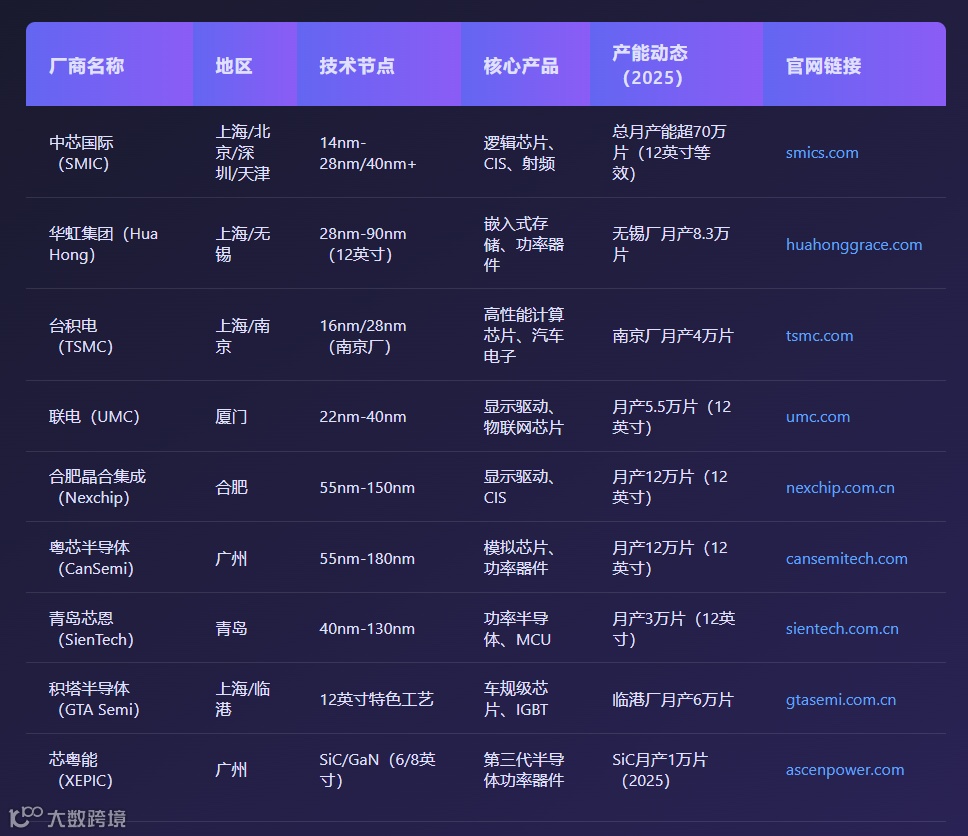Click the 产能动态 (2025) column header
This screenshot has width=968, height=836.
click(x=677, y=65)
